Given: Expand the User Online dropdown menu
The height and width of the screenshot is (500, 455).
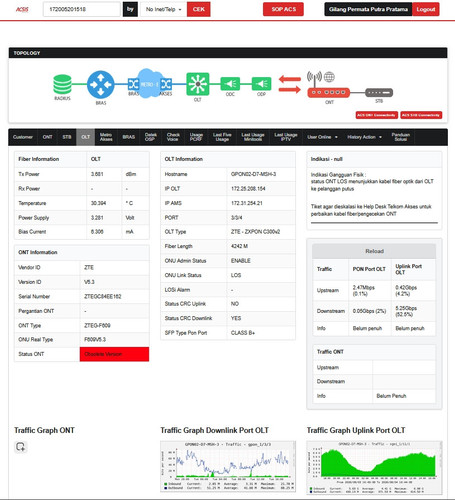Looking at the screenshot, I should [322, 137].
